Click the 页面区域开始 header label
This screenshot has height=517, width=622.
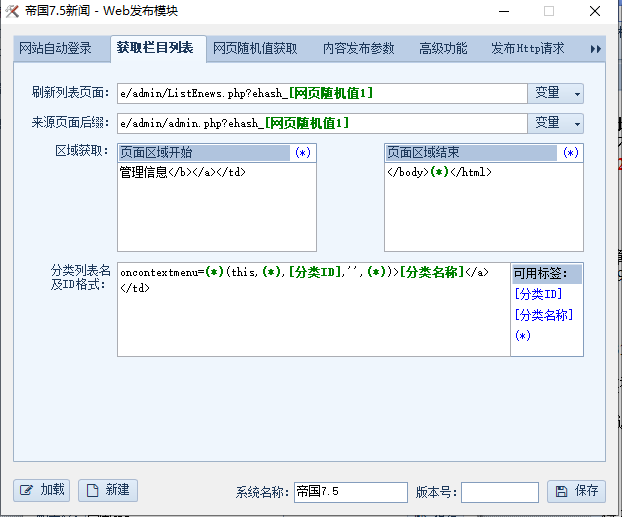[205, 153]
